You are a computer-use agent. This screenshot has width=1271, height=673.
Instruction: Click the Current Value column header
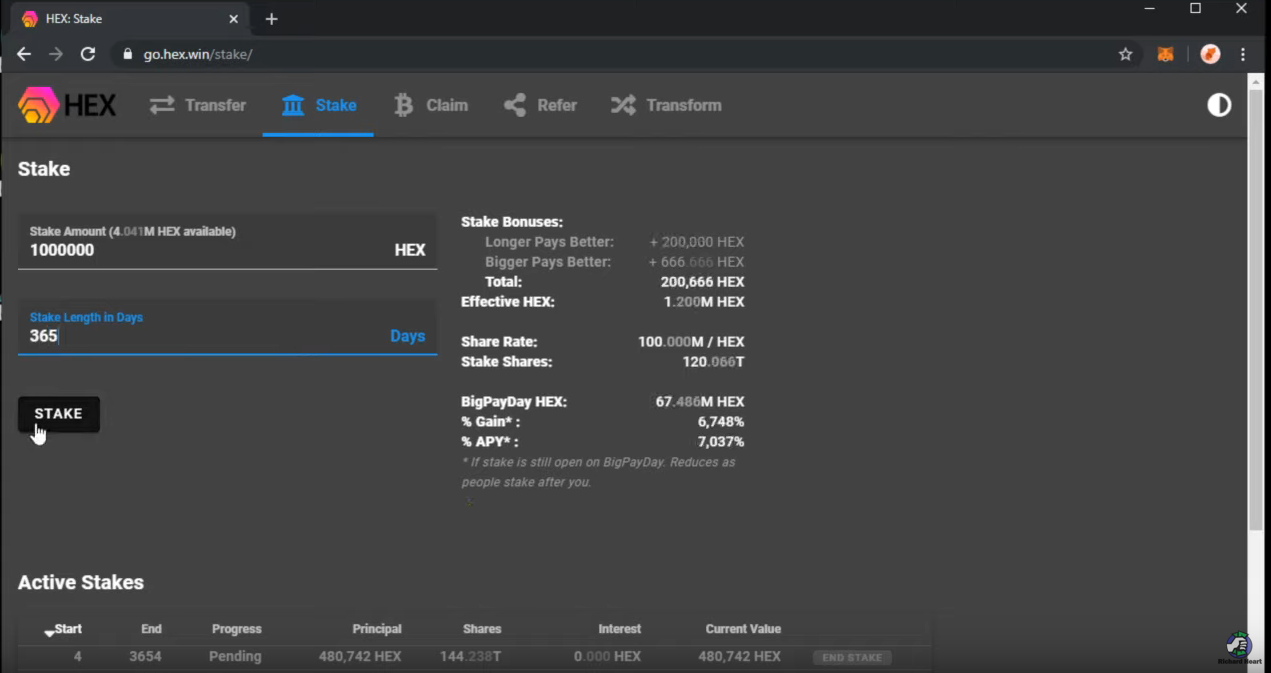743,629
